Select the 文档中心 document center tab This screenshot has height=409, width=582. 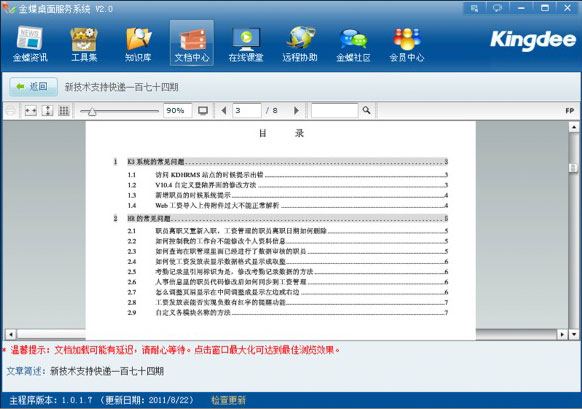click(192, 43)
